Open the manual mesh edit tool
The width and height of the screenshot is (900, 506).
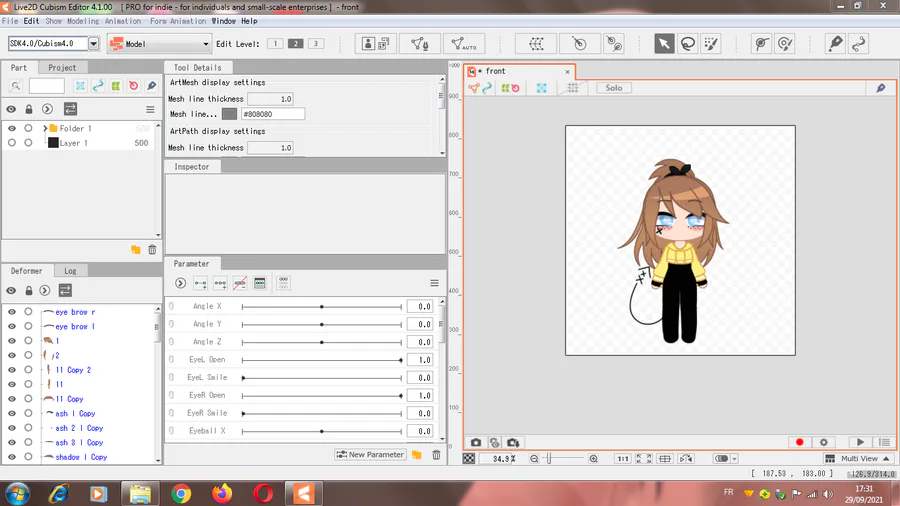click(420, 44)
